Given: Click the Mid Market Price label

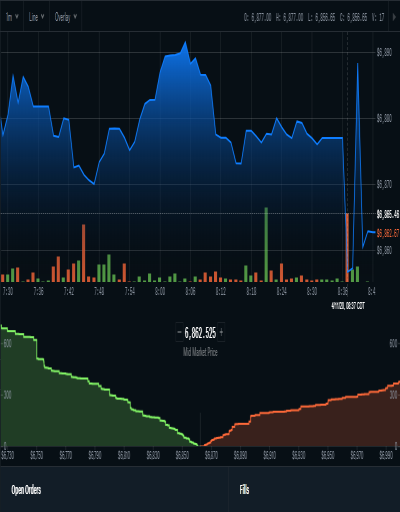Looking at the screenshot, I should click(x=200, y=352).
